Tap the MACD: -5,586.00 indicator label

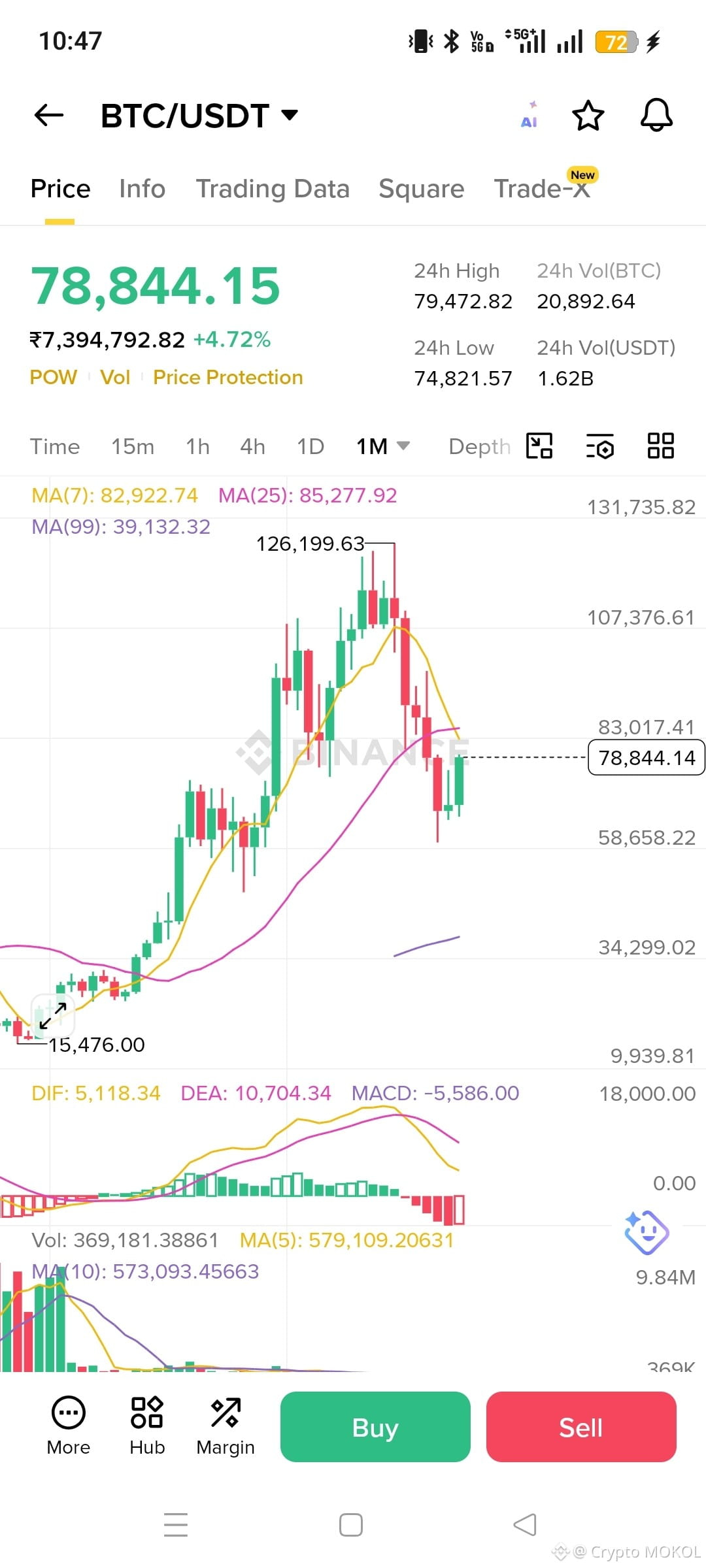coord(435,1093)
